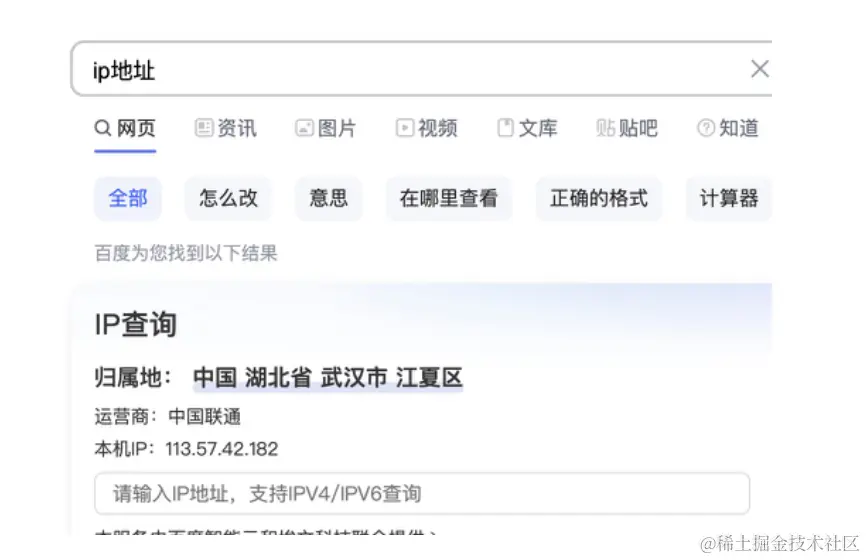
Task: Go to the 贴吧 tab
Action: click(627, 128)
